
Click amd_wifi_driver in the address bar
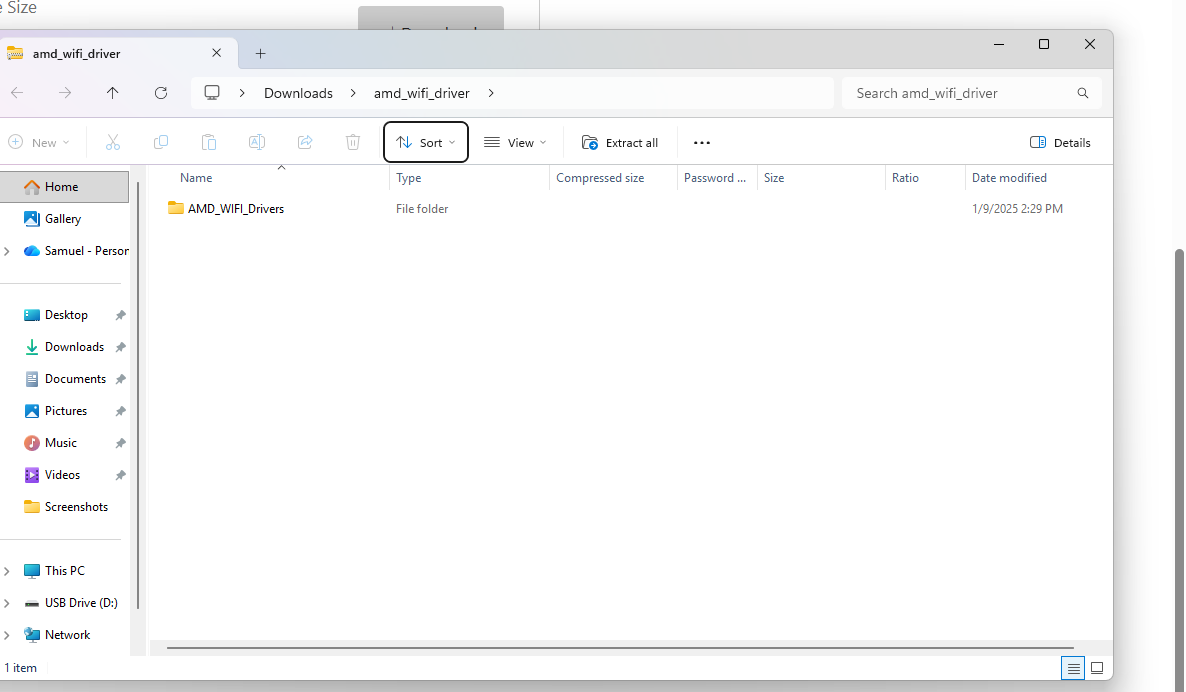(421, 93)
